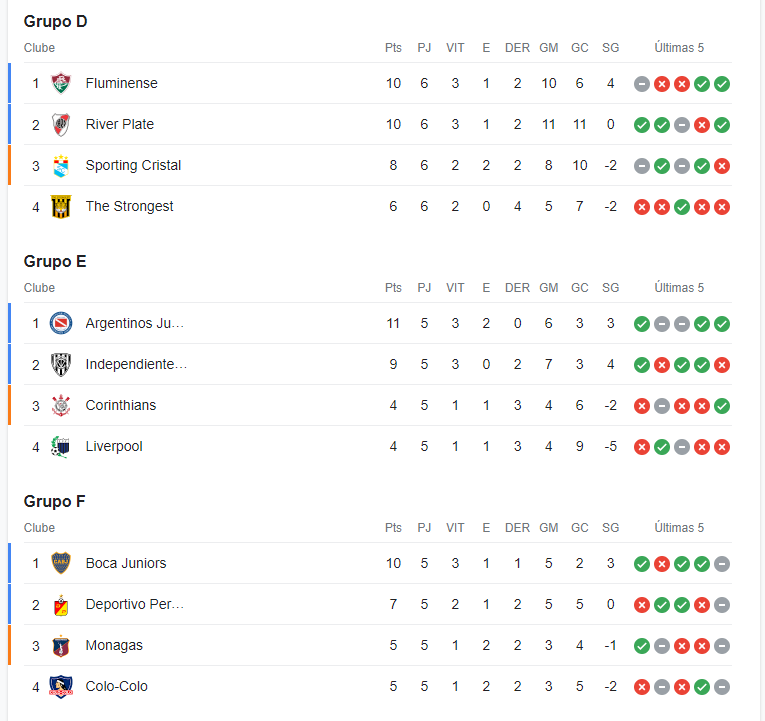
Task: Open the Deportivo Pereira club link
Action: coord(135,604)
